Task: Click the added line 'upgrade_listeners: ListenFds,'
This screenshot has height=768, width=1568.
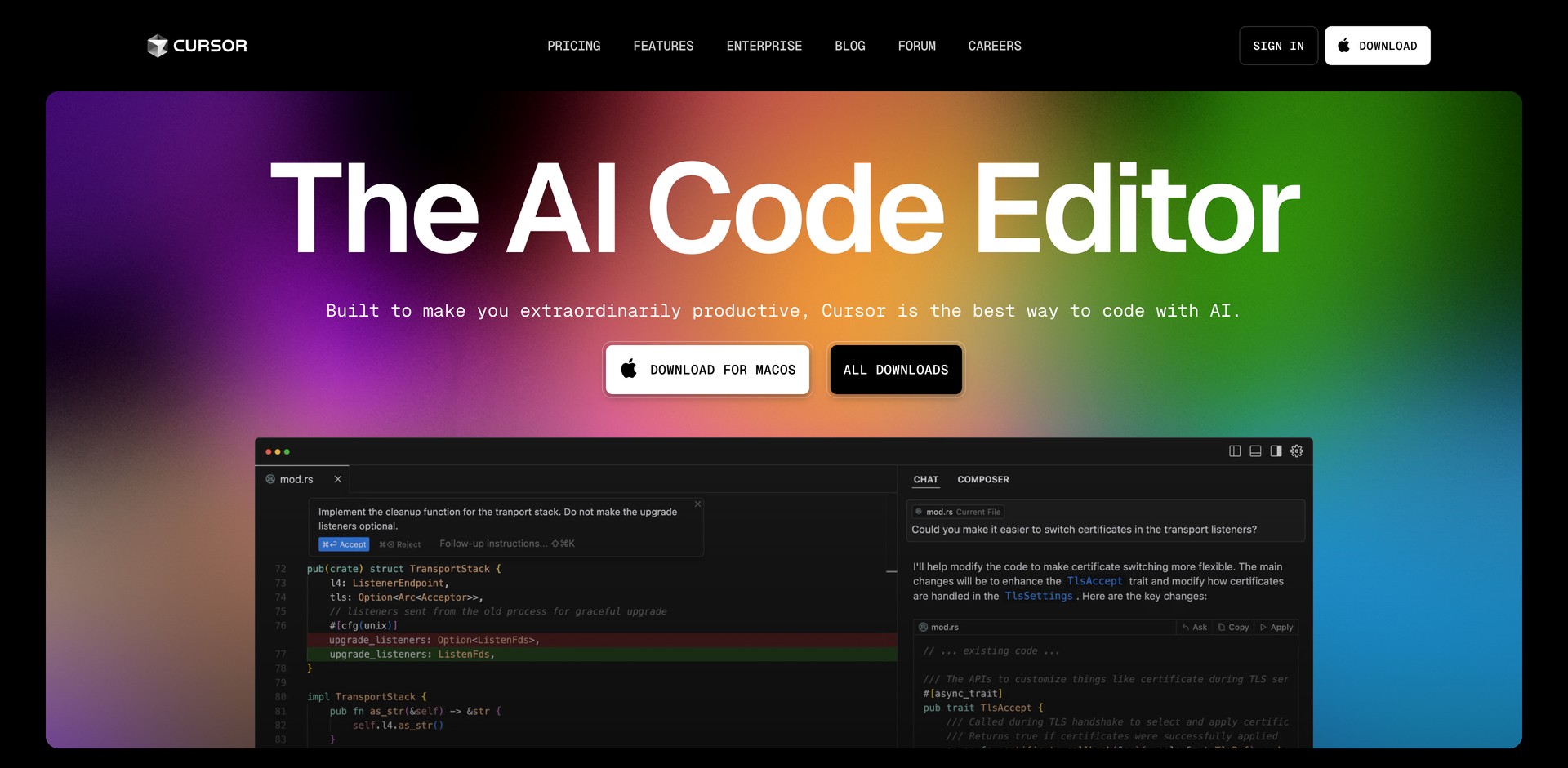Action: (601, 655)
